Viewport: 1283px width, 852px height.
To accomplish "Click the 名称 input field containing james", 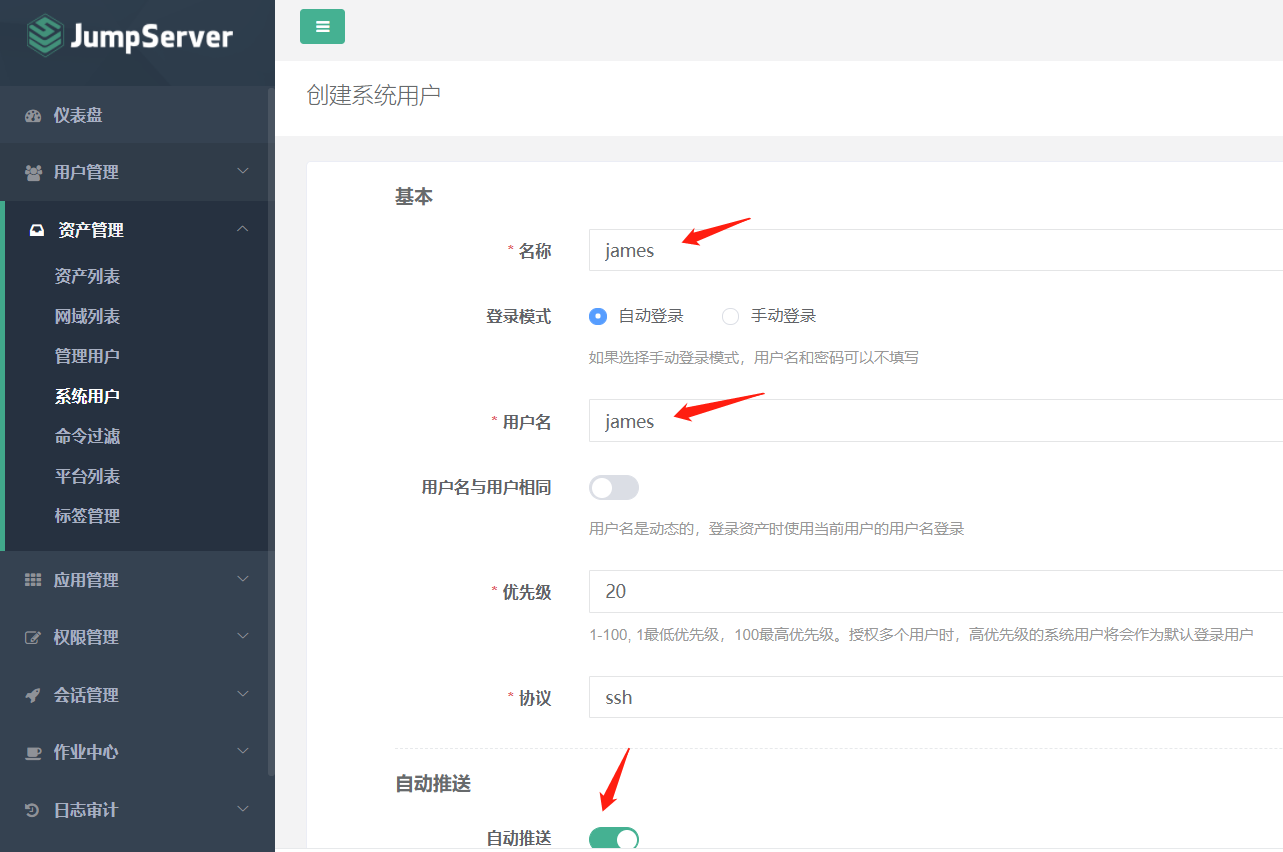I will point(936,250).
